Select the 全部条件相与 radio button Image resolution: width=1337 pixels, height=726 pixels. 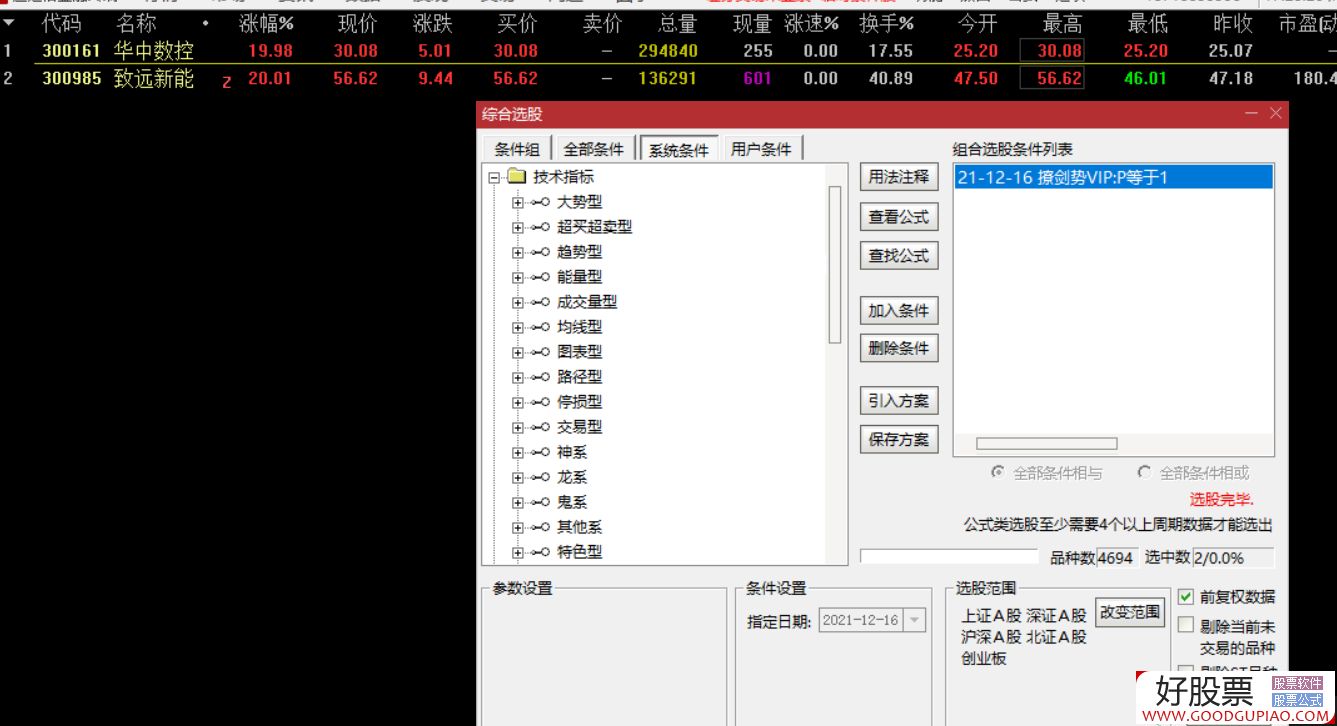[997, 473]
